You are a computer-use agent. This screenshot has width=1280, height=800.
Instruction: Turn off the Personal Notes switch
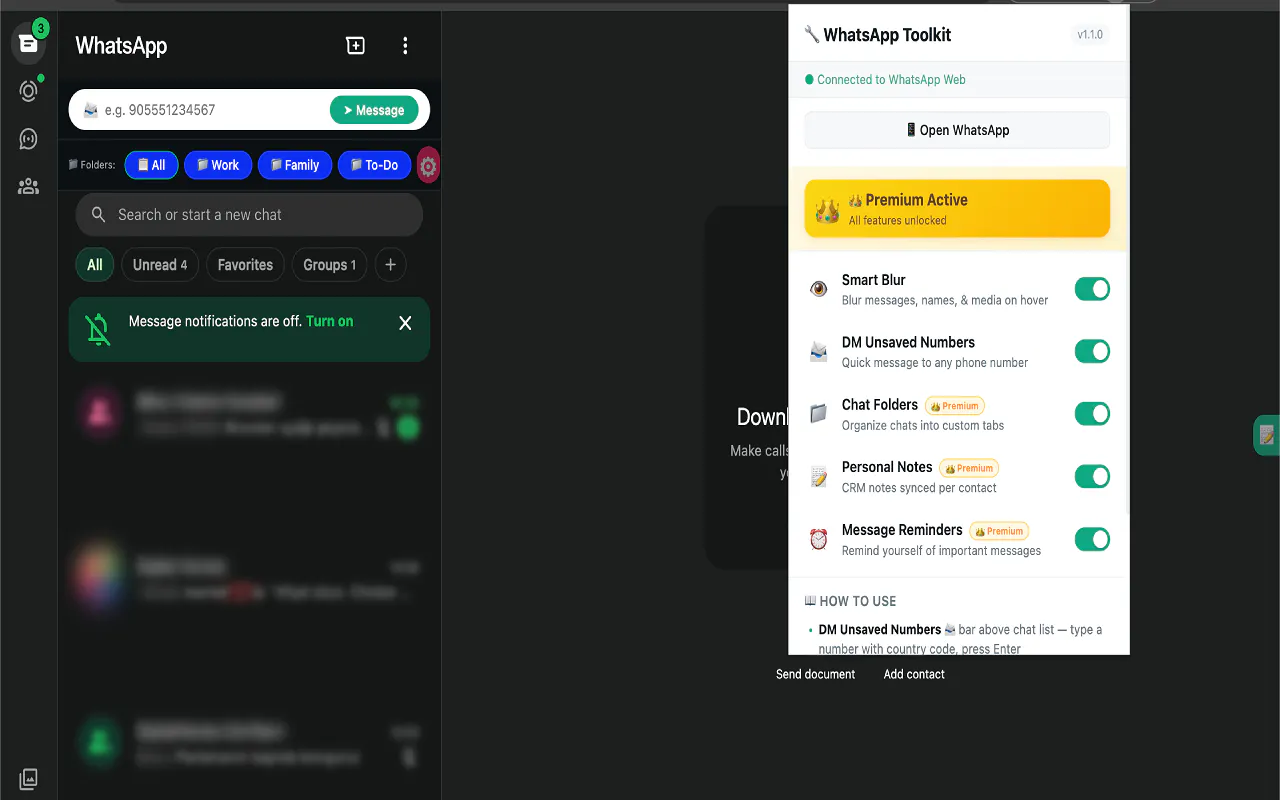click(x=1092, y=477)
